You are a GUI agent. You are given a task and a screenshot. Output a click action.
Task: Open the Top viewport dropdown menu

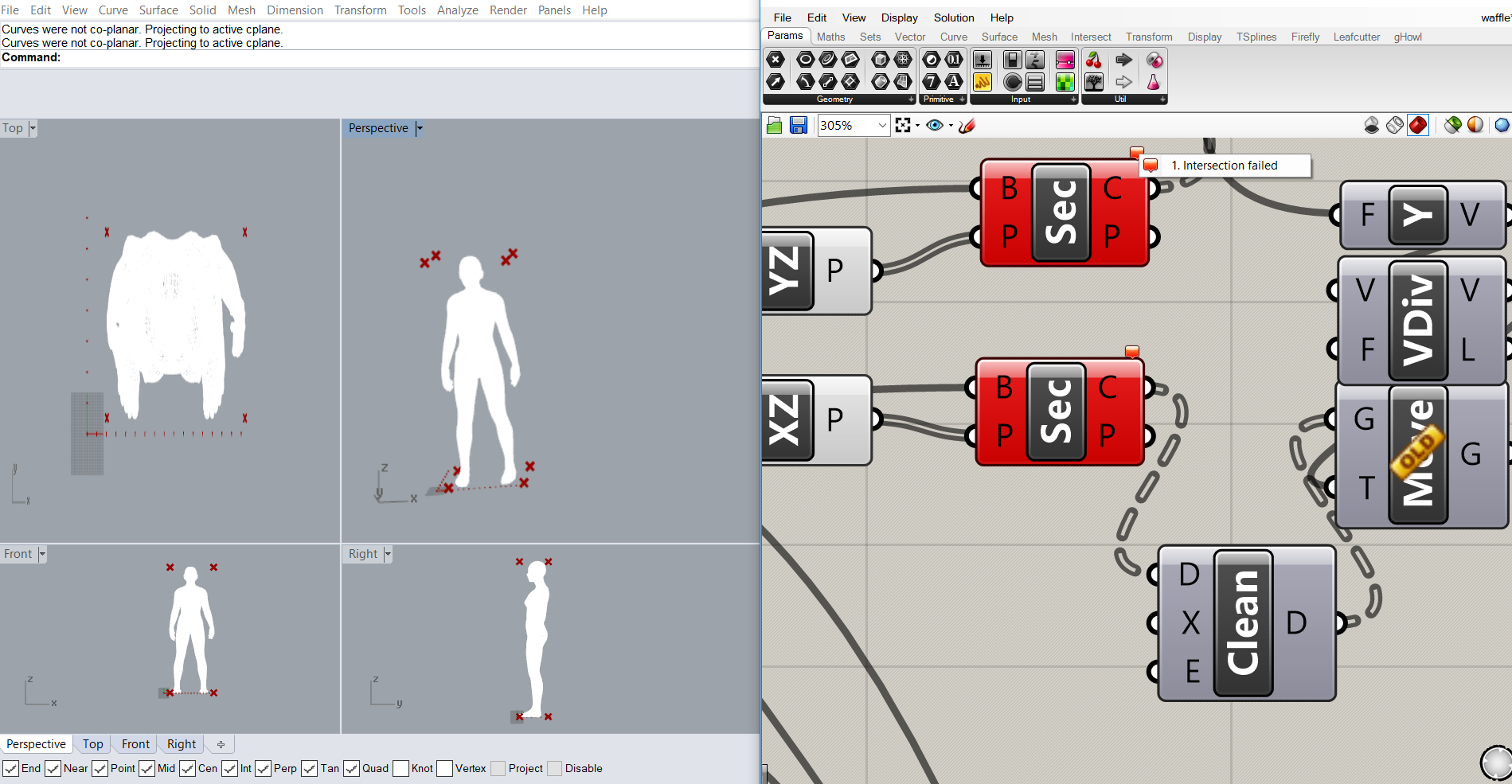coord(33,128)
